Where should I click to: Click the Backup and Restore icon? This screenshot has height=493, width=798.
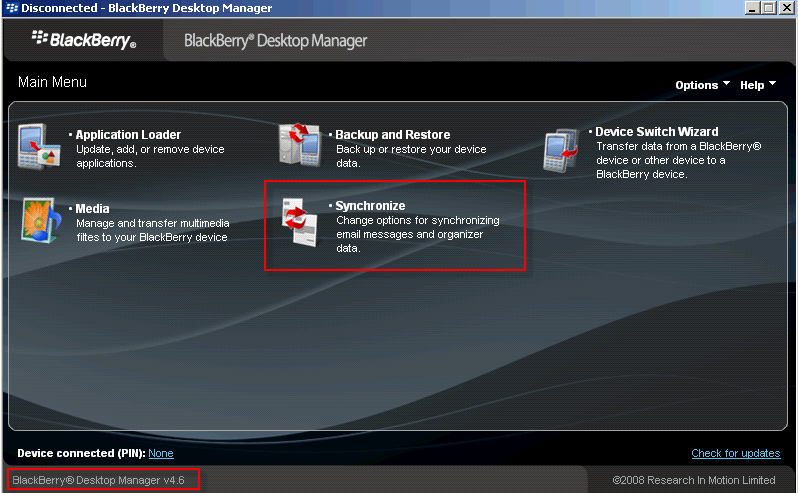300,144
